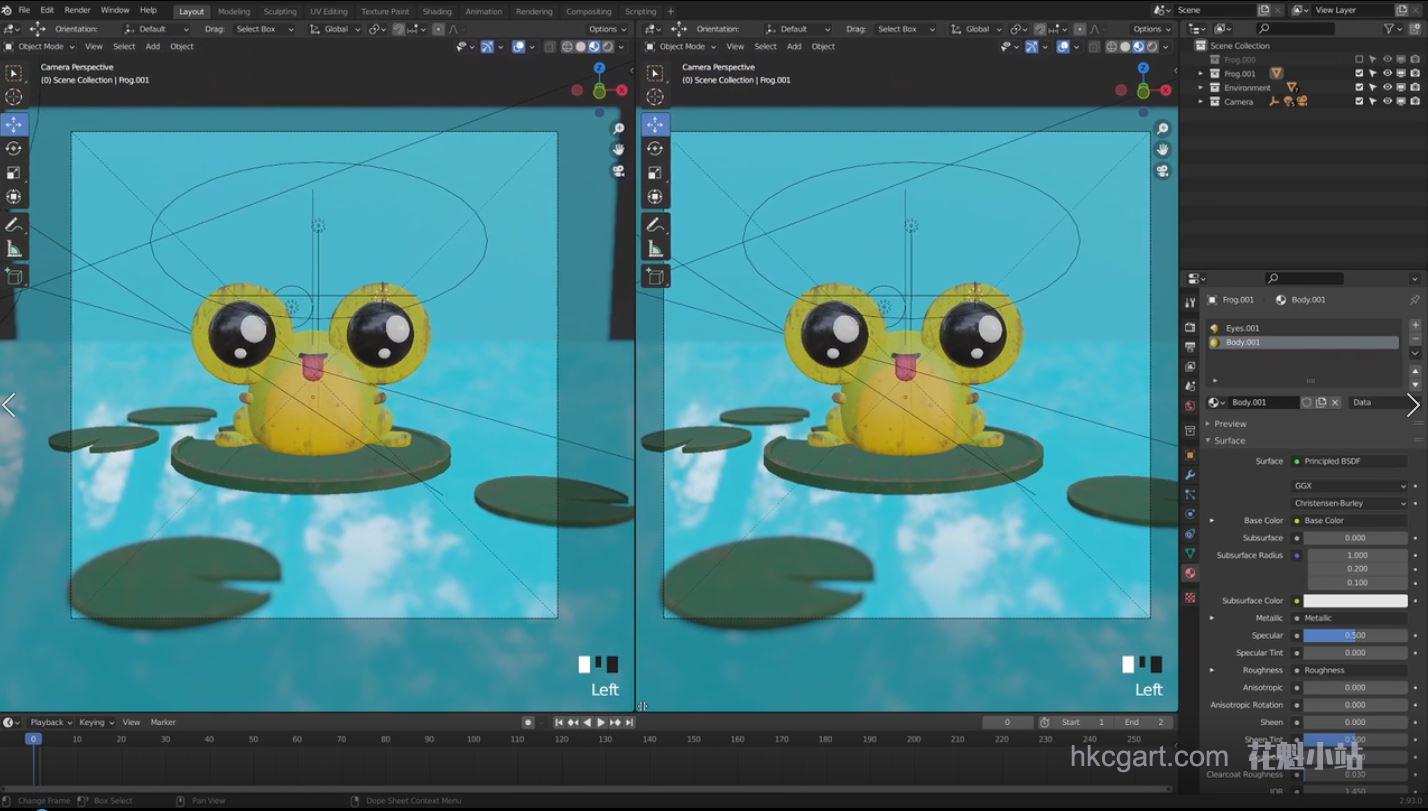1428x811 pixels.
Task: Open the Render menu
Action: tap(77, 10)
